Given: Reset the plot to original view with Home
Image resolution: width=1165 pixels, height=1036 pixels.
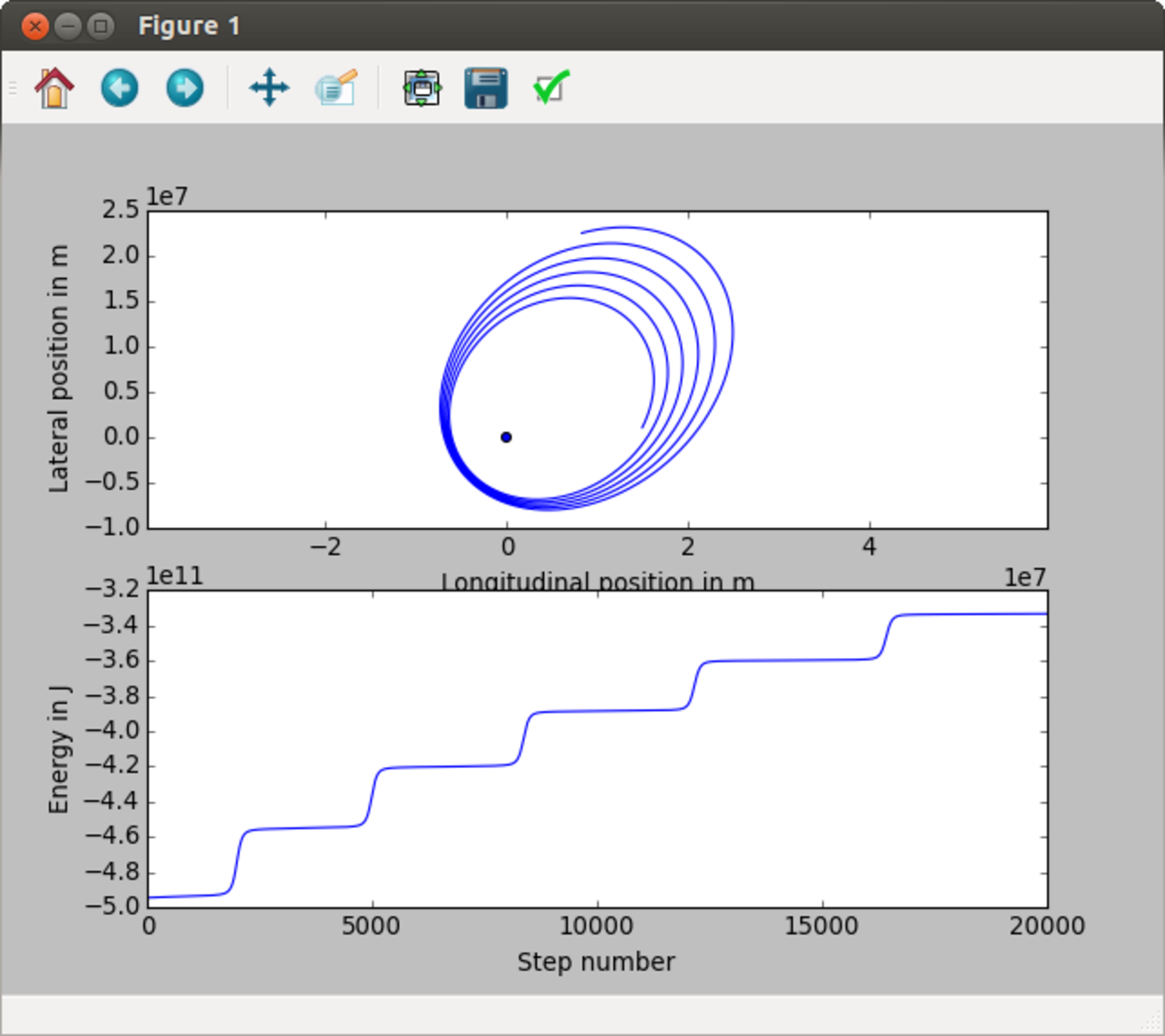Looking at the screenshot, I should [54, 88].
